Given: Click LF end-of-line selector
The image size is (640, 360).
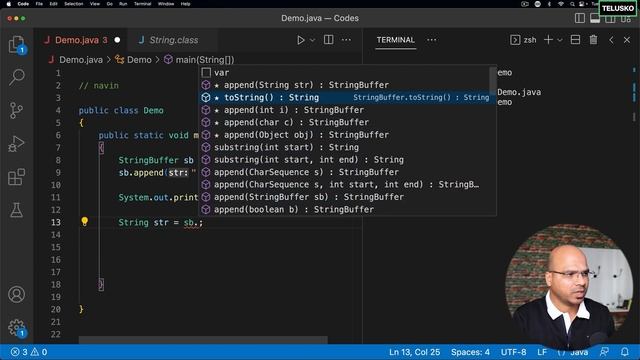Looking at the screenshot, I should (542, 352).
